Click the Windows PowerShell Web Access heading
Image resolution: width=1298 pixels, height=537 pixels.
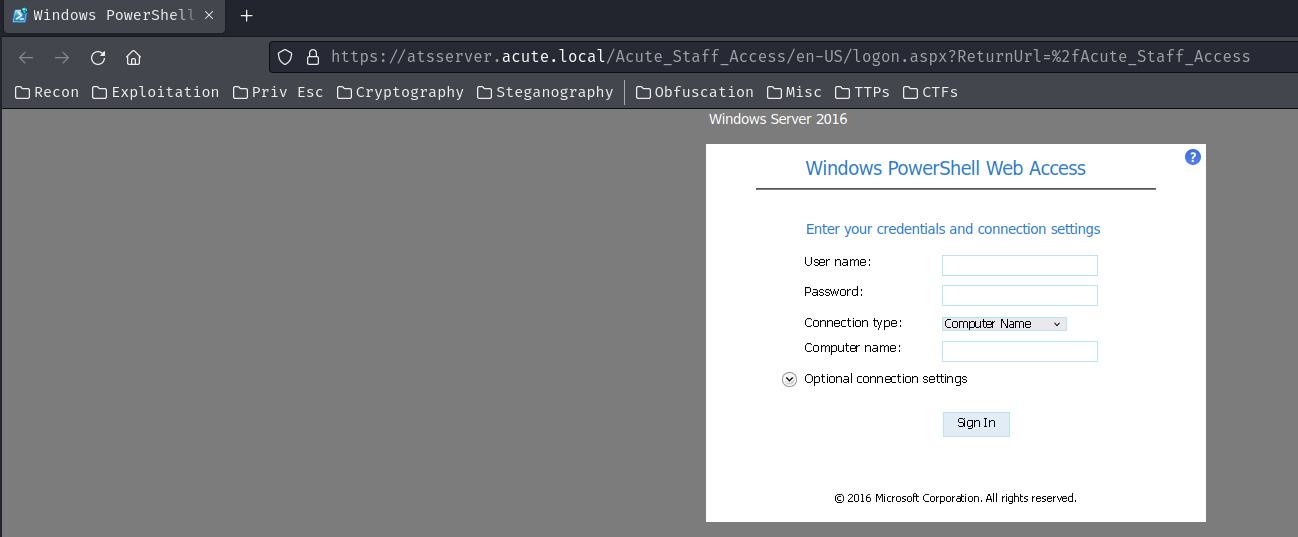tap(945, 168)
